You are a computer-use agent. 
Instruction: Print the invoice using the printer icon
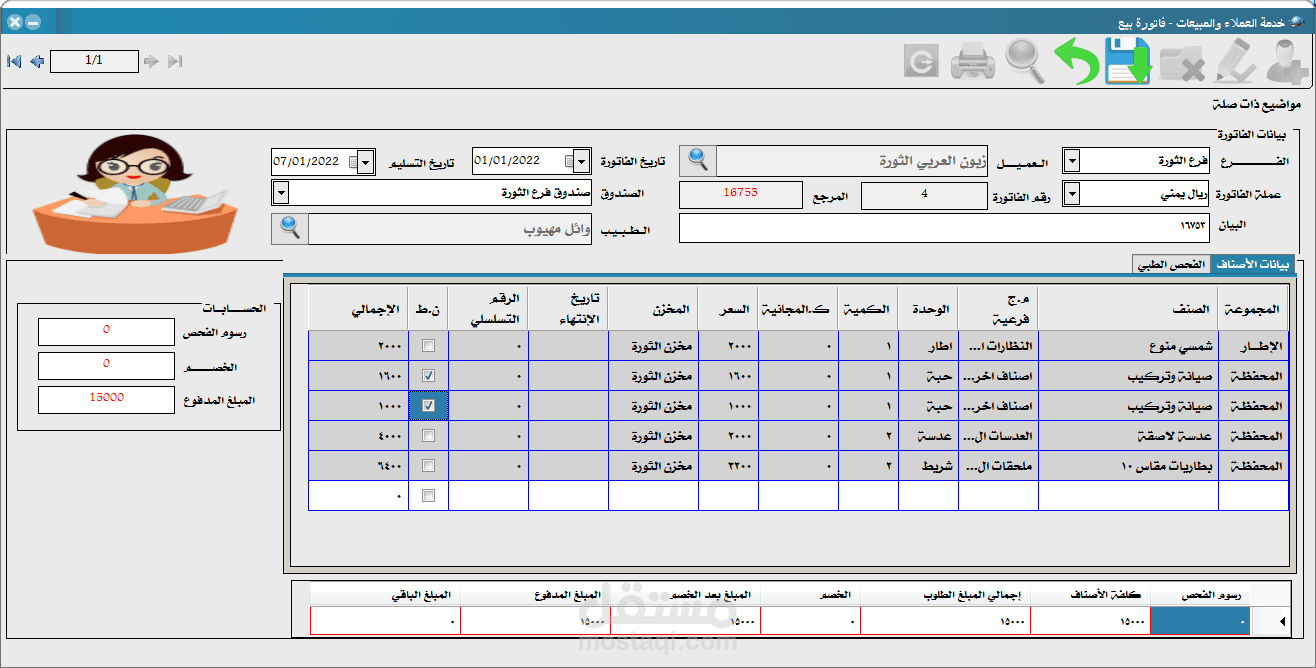[x=972, y=62]
